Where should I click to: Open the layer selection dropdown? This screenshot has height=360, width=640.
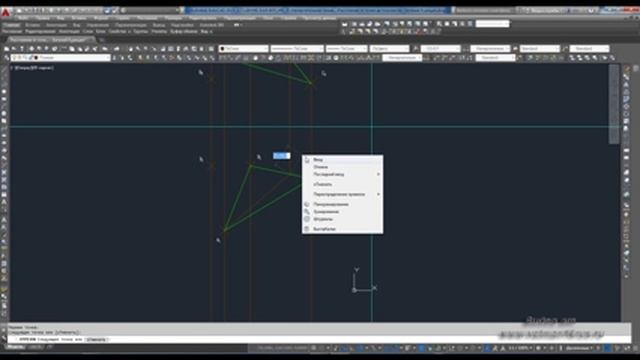60,58
